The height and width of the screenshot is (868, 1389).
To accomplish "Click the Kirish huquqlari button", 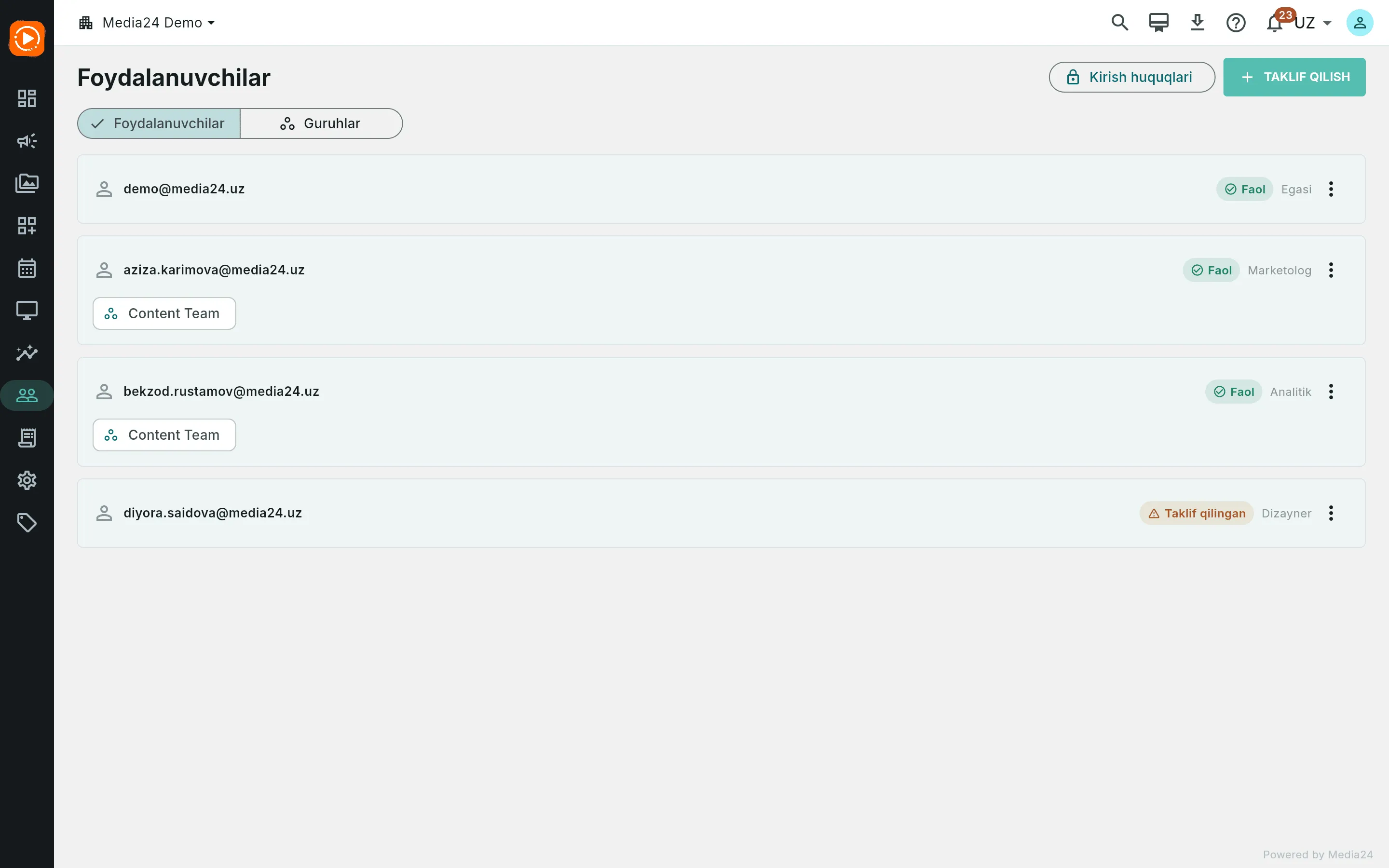I will [x=1132, y=77].
